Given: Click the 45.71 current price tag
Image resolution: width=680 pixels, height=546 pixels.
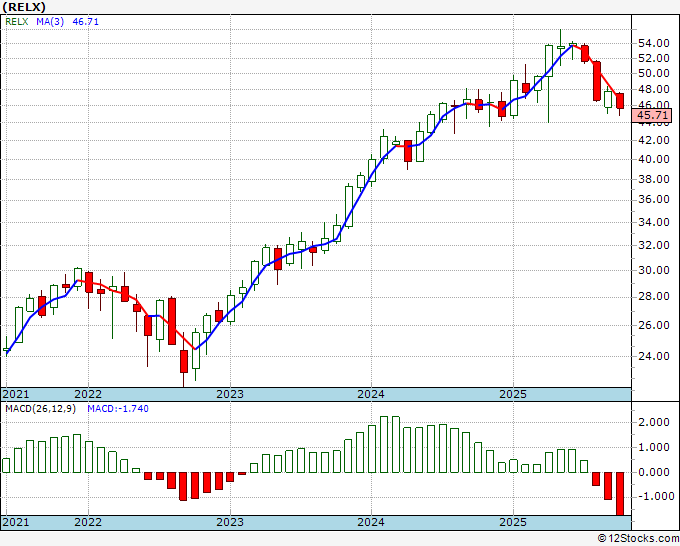Looking at the screenshot, I should click(652, 115).
